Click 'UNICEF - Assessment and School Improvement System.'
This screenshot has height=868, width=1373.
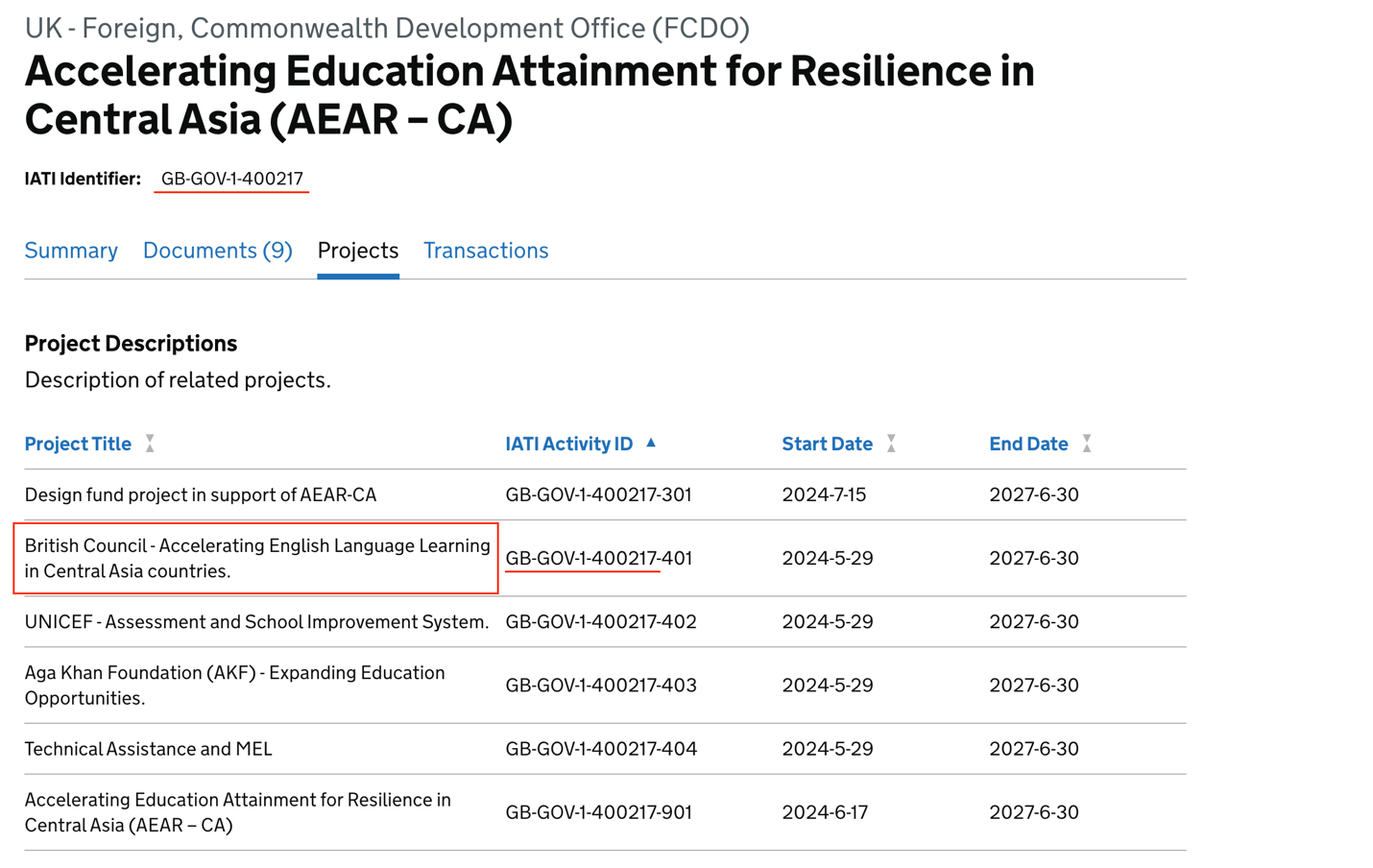256,621
